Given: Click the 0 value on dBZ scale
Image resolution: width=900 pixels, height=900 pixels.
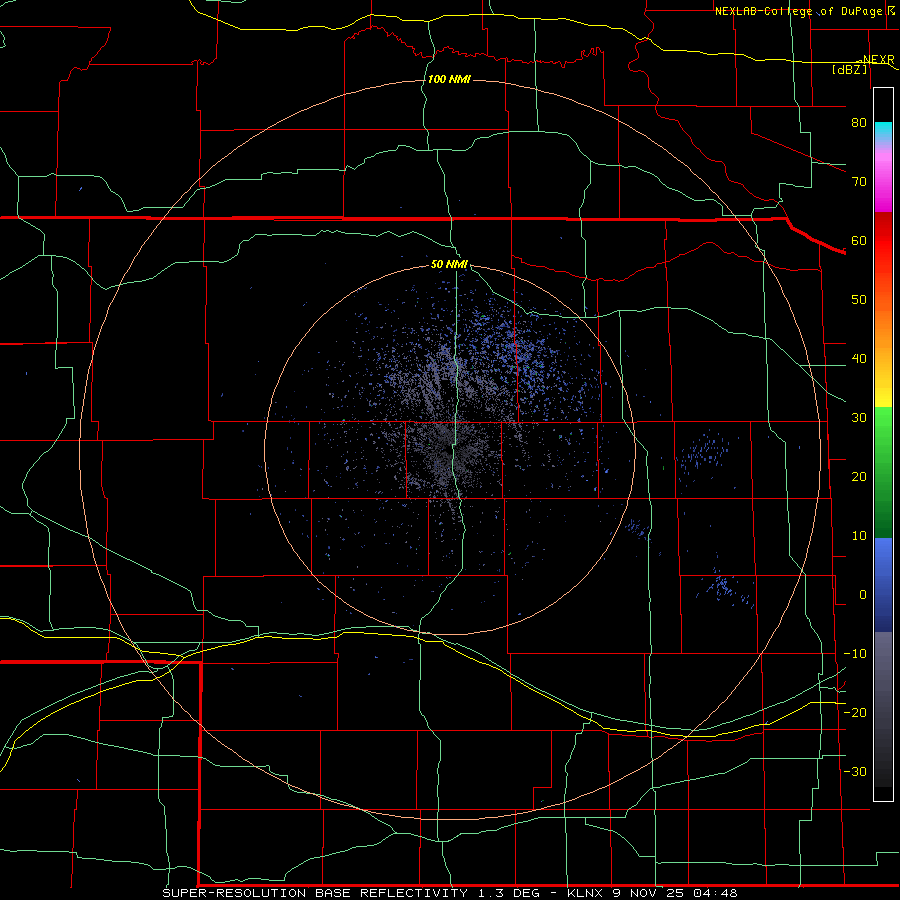Looking at the screenshot, I should [863, 595].
